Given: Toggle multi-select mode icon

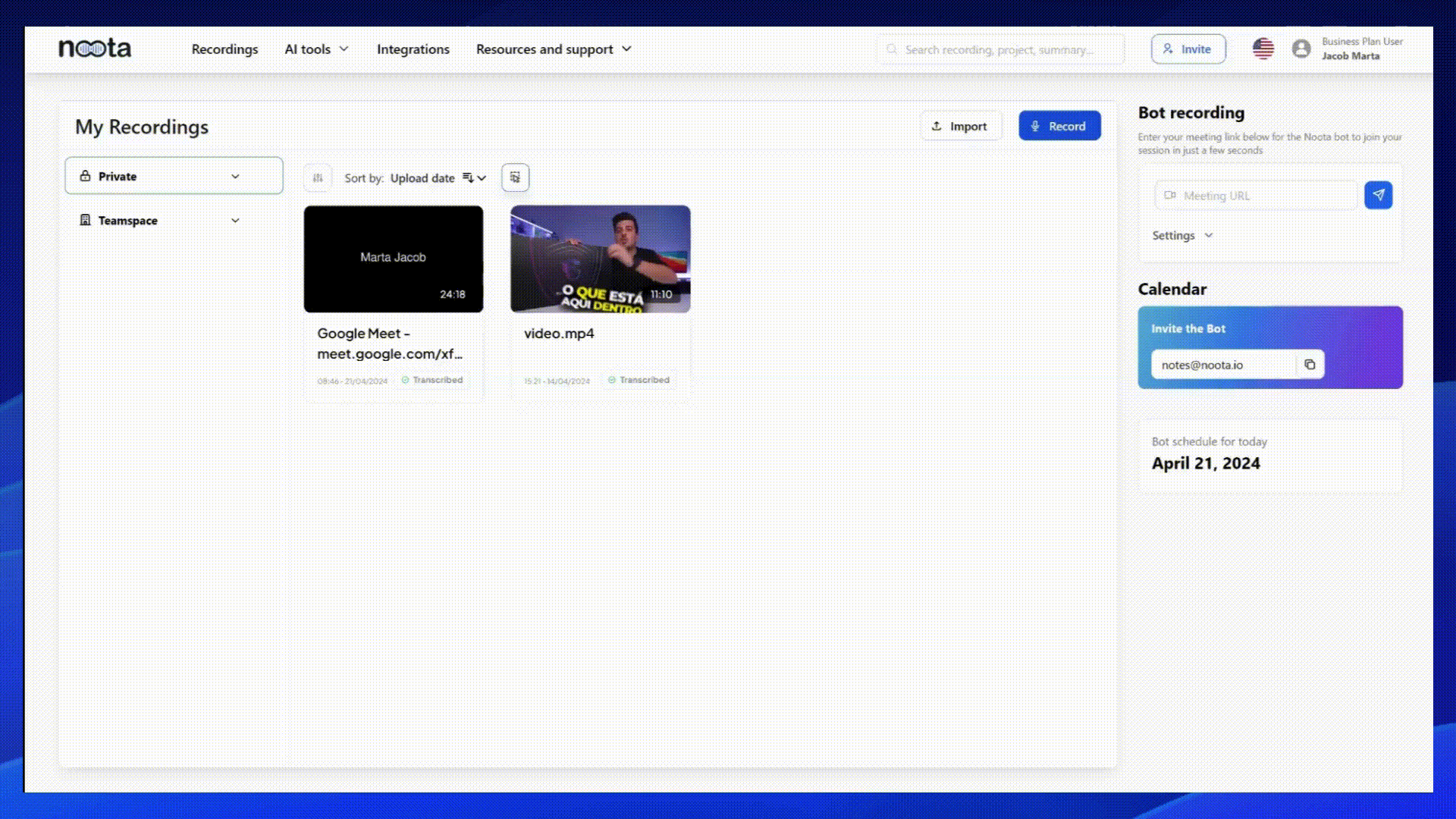Looking at the screenshot, I should 515,177.
